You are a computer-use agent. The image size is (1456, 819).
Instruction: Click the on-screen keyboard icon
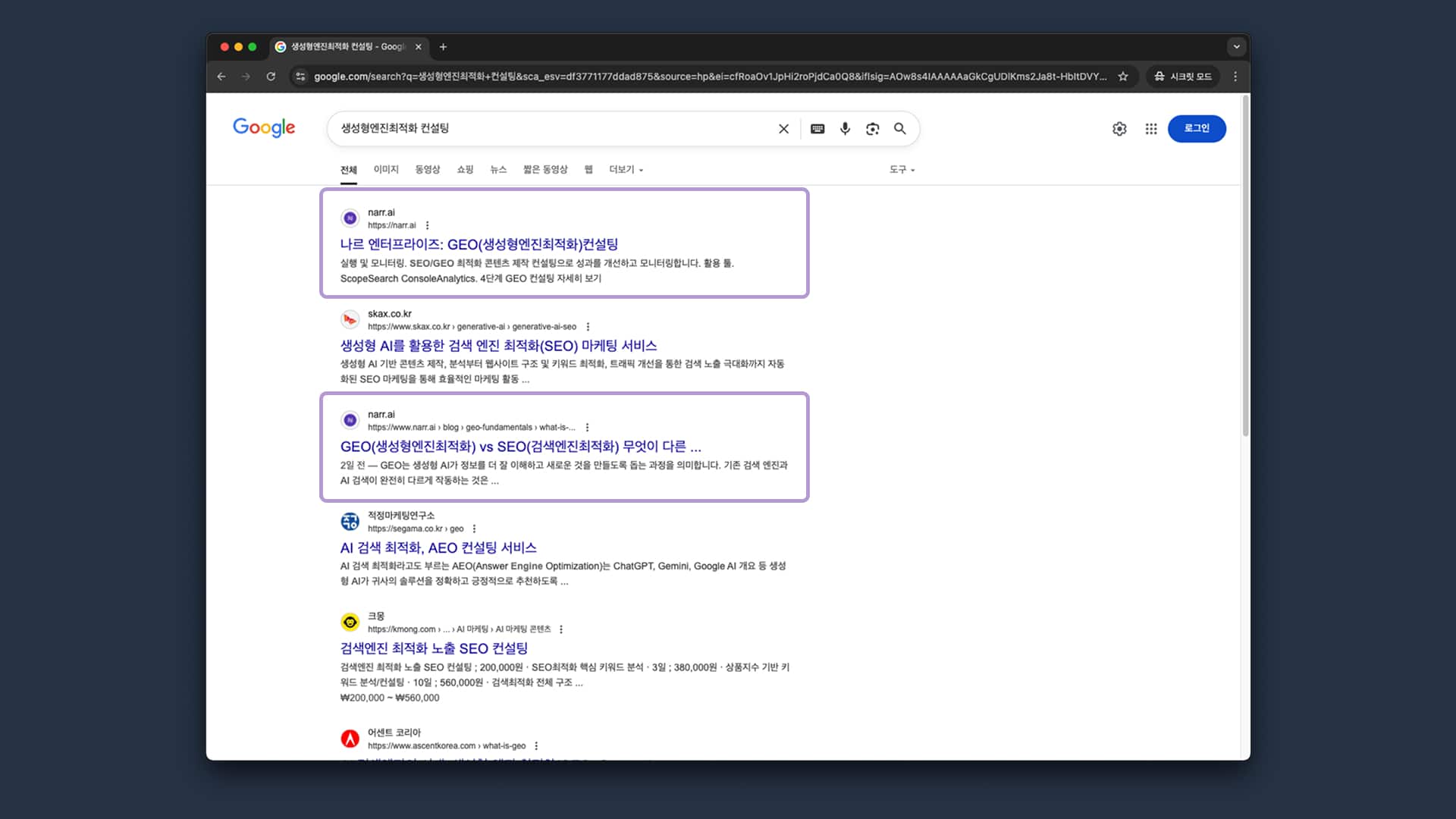[x=817, y=128]
